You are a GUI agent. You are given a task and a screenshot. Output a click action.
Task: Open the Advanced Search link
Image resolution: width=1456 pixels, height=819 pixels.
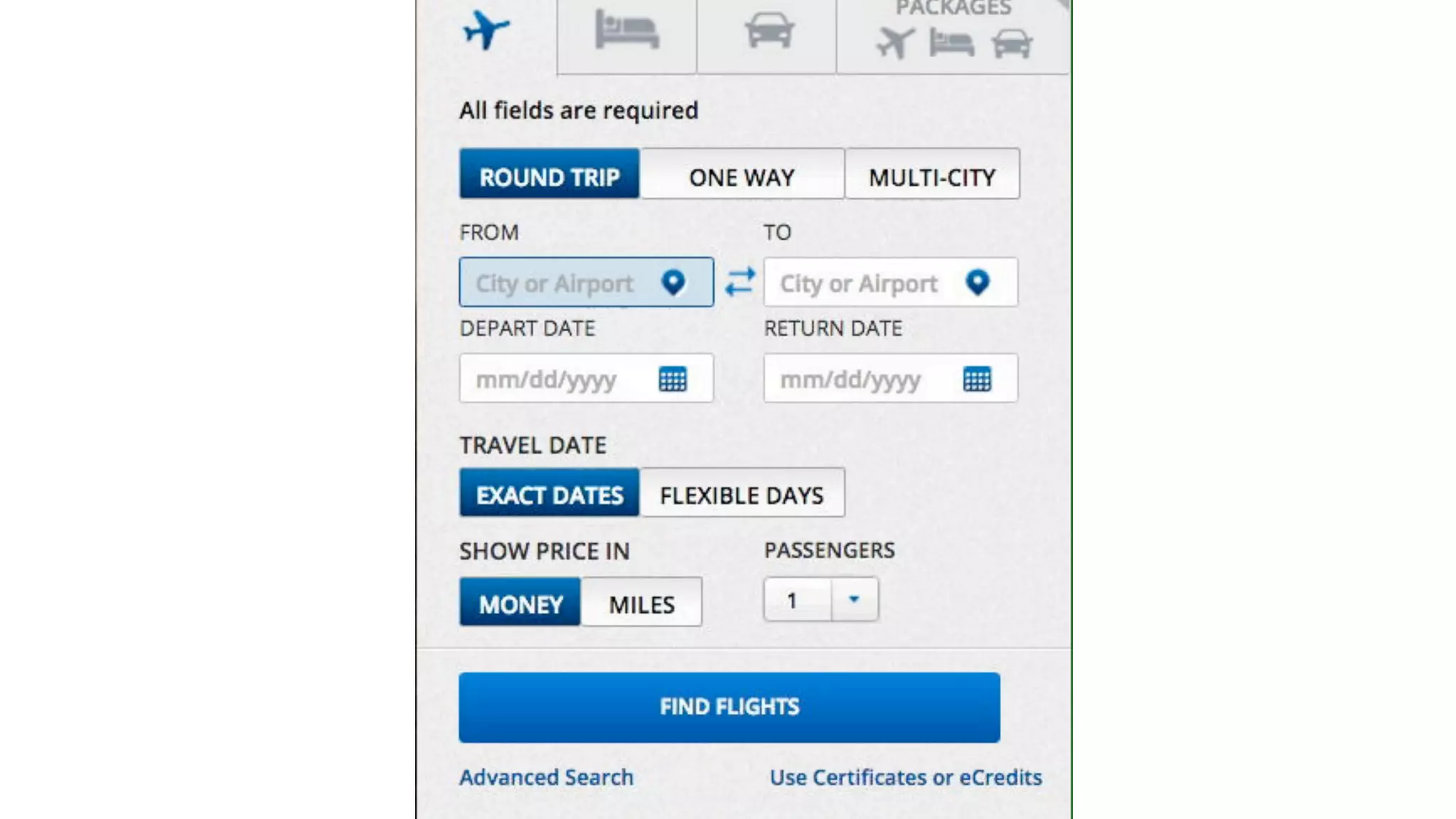point(546,777)
